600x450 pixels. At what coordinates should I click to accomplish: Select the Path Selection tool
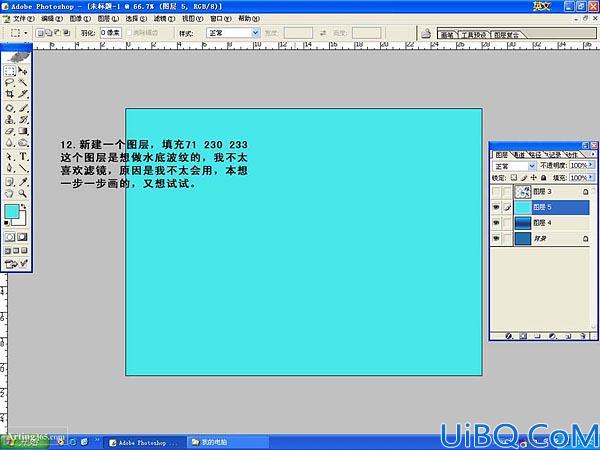[x=10, y=157]
